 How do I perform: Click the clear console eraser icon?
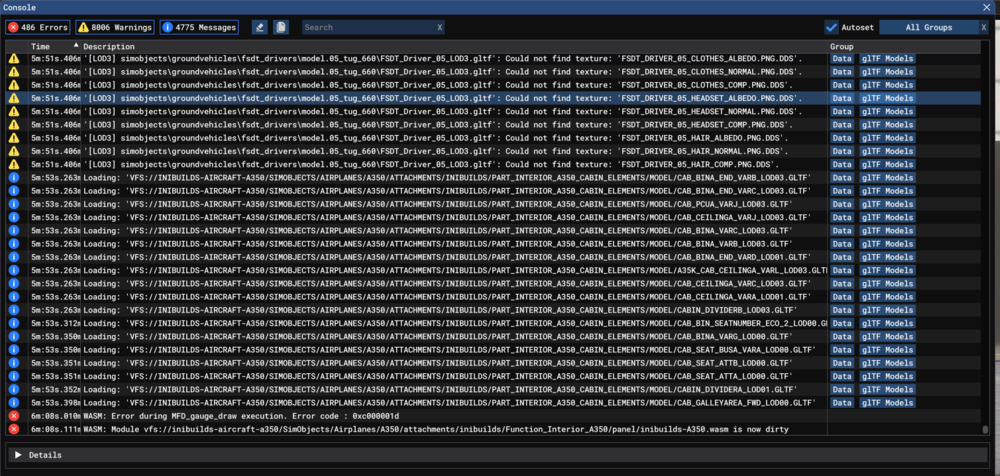260,28
